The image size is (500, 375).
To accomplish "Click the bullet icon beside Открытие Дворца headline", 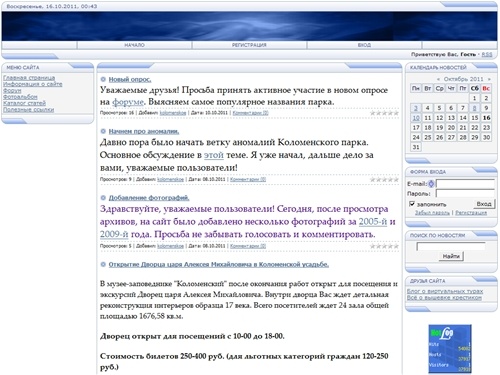I will pyautogui.click(x=103, y=264).
